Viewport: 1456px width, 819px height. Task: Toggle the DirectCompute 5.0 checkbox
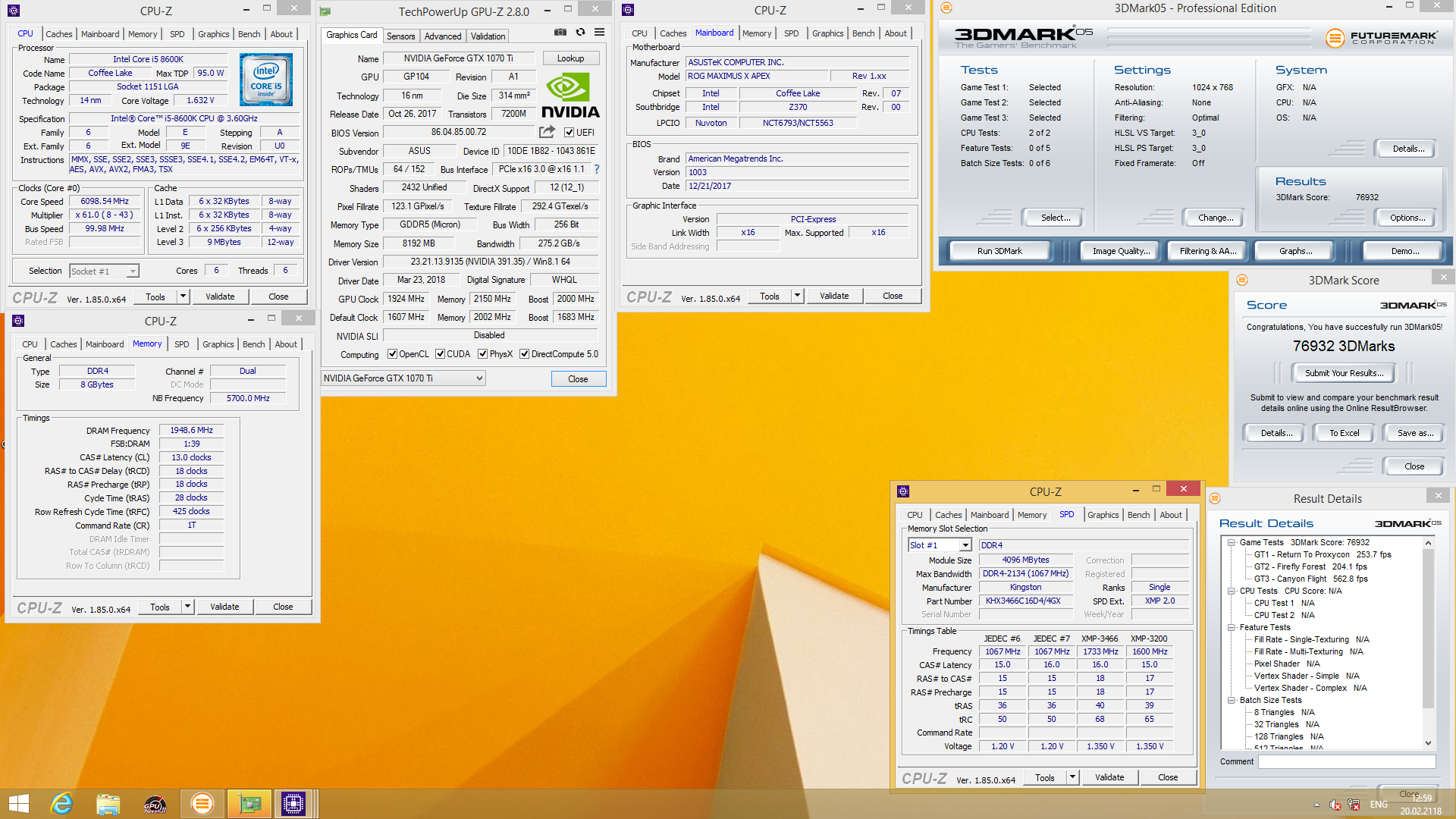pos(524,354)
